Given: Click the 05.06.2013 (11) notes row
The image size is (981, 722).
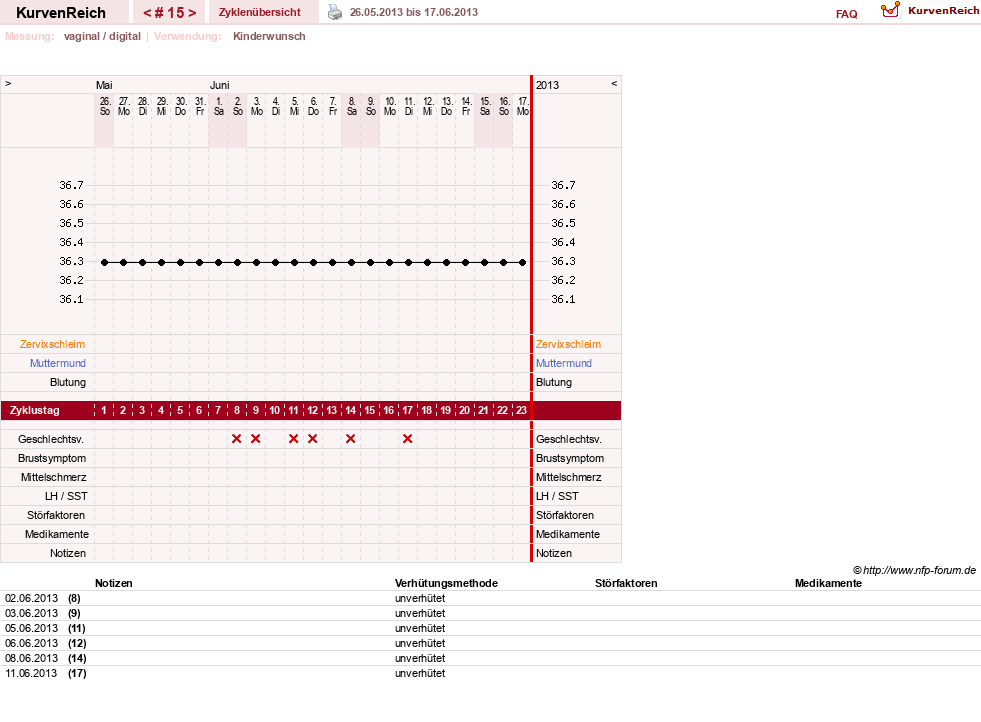Looking at the screenshot, I should click(490, 628).
